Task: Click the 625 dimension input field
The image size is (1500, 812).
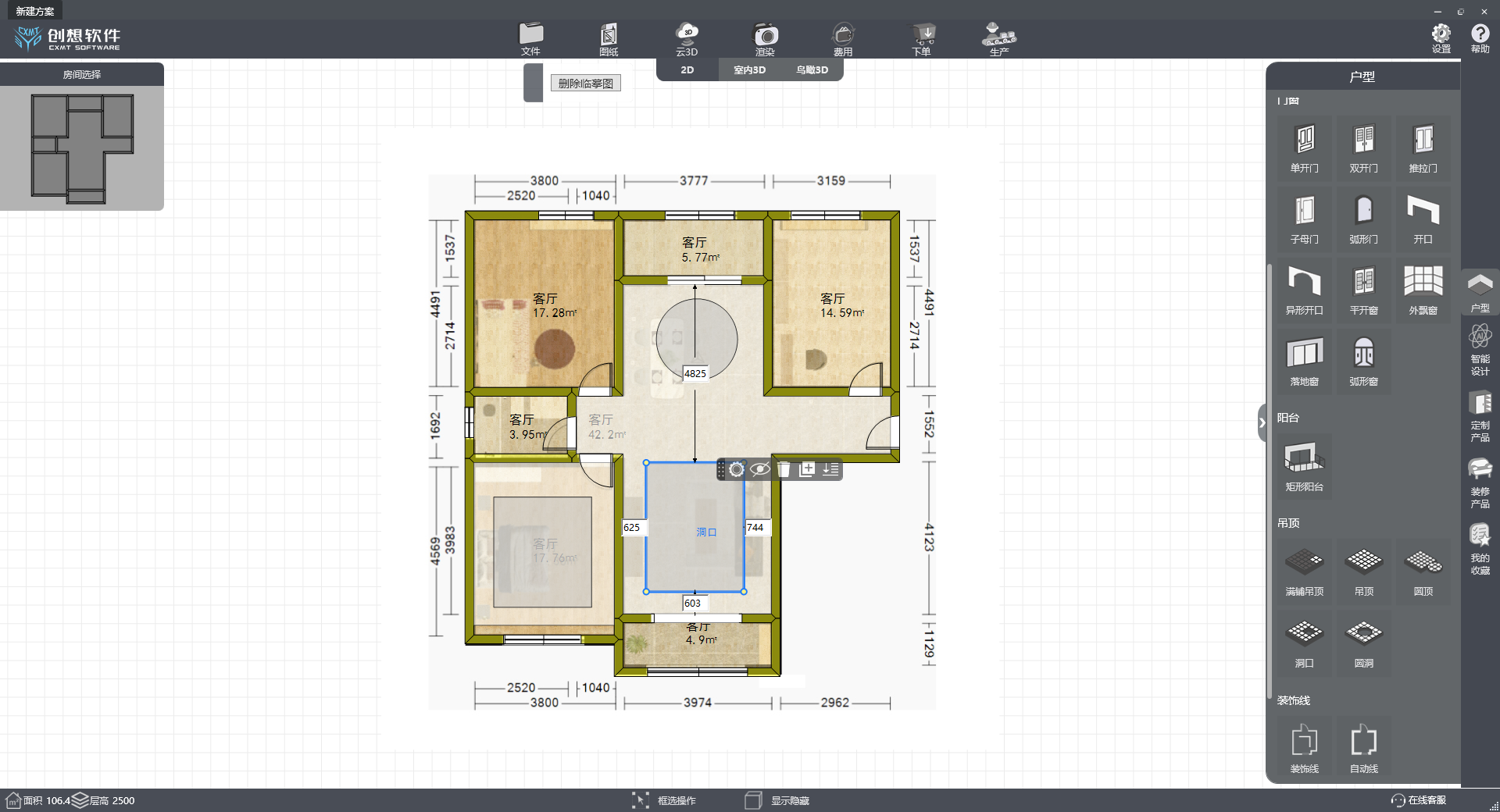Action: [634, 527]
